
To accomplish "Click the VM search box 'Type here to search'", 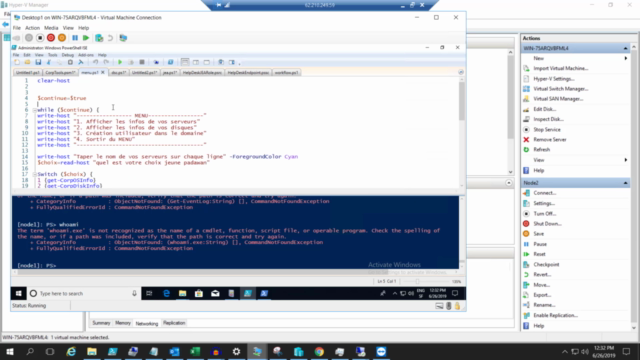I will pos(84,293).
